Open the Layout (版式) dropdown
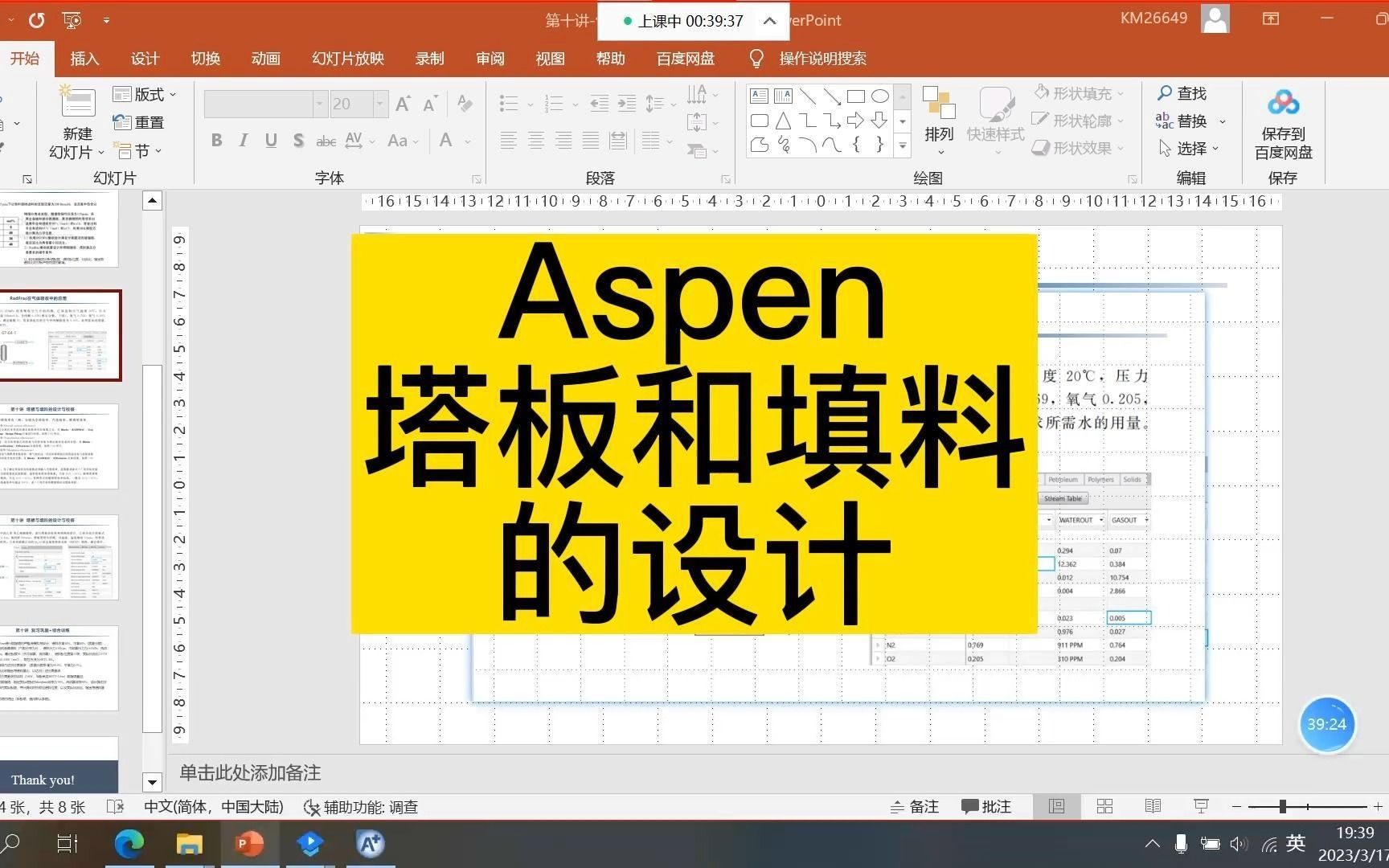1389x868 pixels. pos(145,94)
